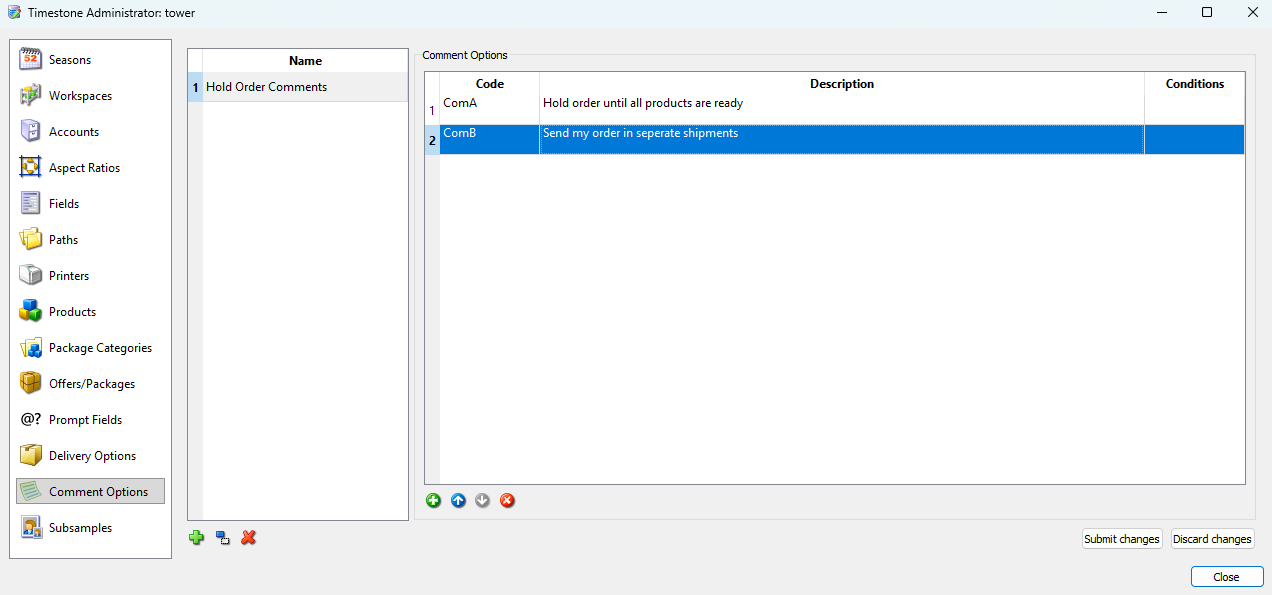Click the Submit changes button
The height and width of the screenshot is (595, 1272).
pos(1121,538)
